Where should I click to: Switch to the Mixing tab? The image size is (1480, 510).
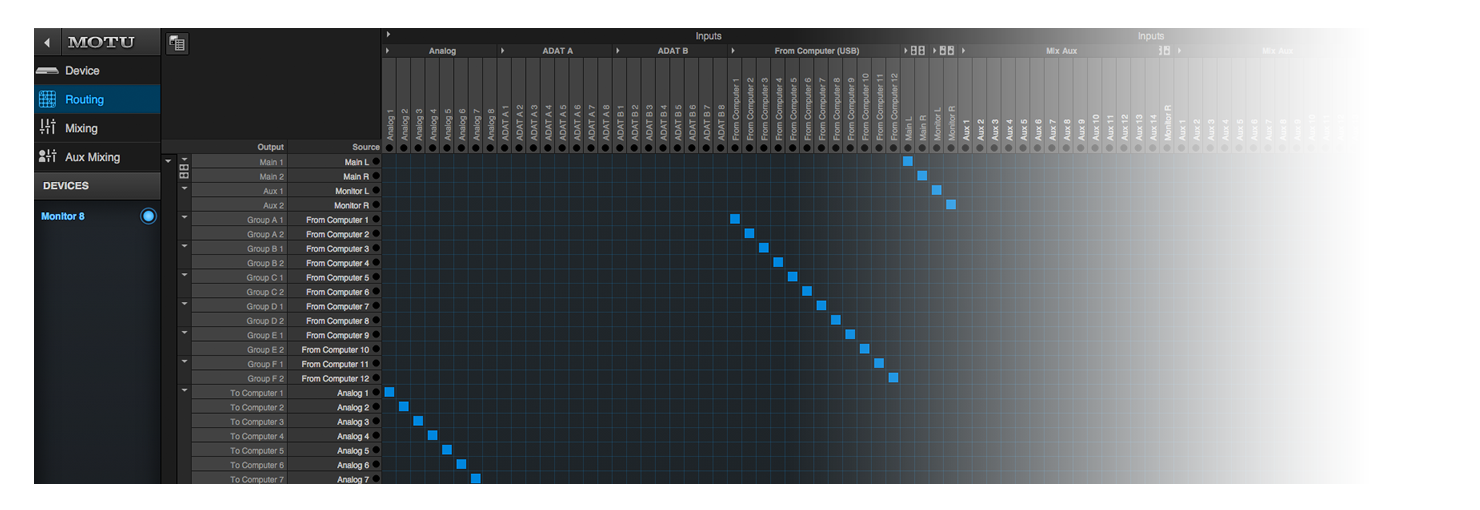click(x=81, y=128)
